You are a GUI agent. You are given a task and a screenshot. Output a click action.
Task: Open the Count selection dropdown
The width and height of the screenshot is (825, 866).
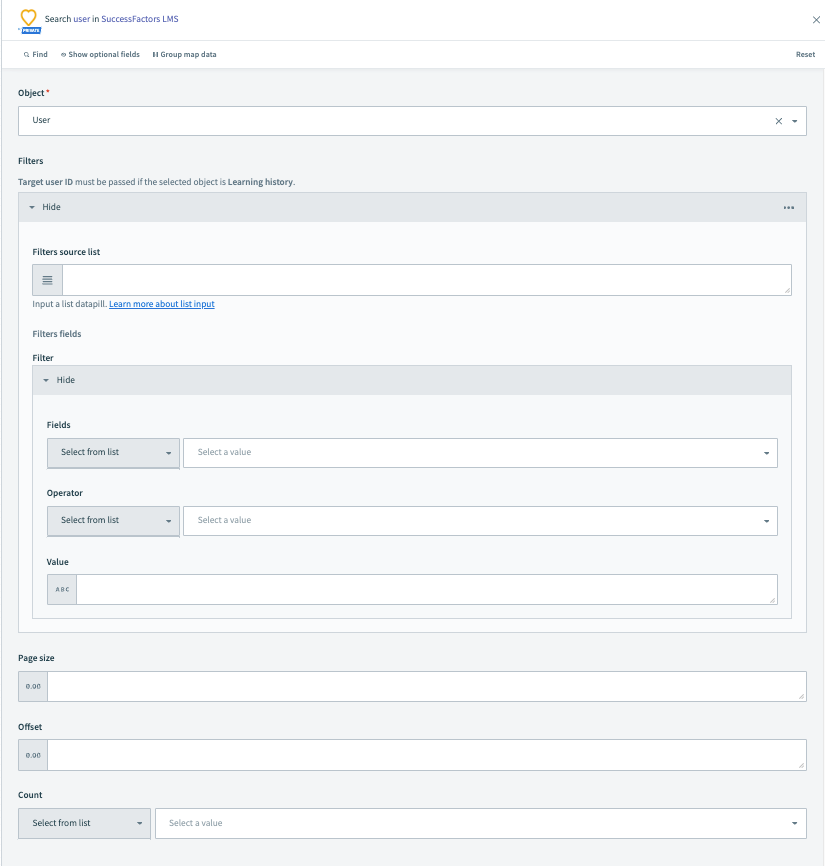(x=480, y=822)
